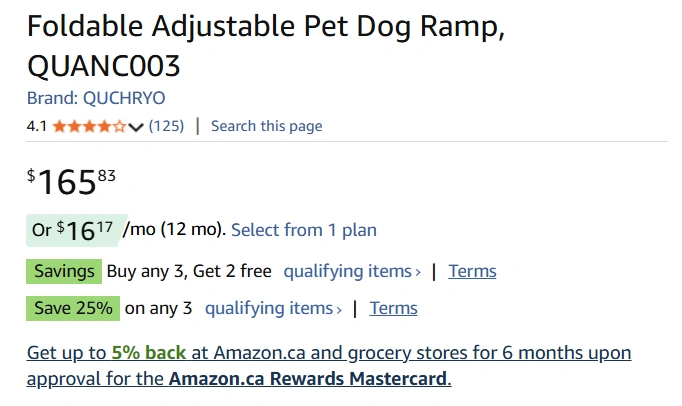Open the 125 customer reviews link
This screenshot has width=682, height=406.
pyautogui.click(x=166, y=126)
